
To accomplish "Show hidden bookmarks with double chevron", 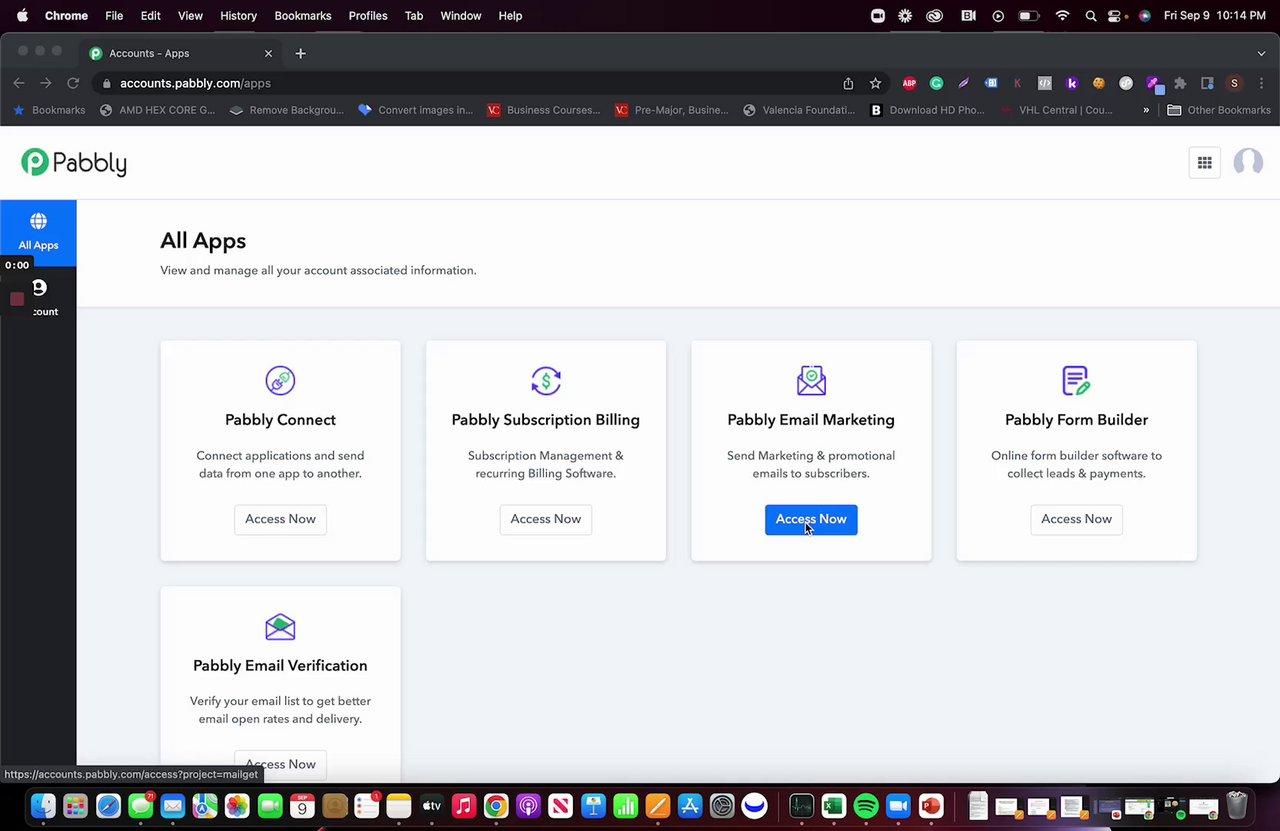I will coord(1146,110).
